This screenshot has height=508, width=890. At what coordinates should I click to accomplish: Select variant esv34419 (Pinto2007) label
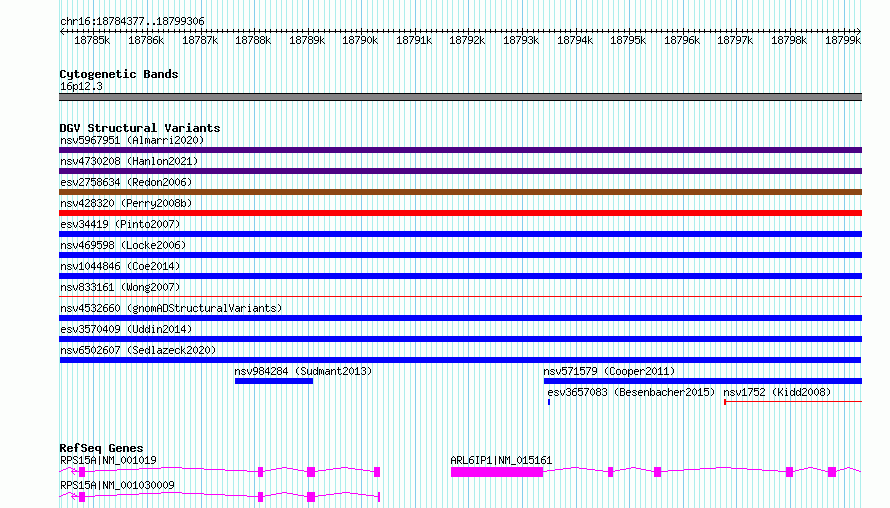click(120, 224)
